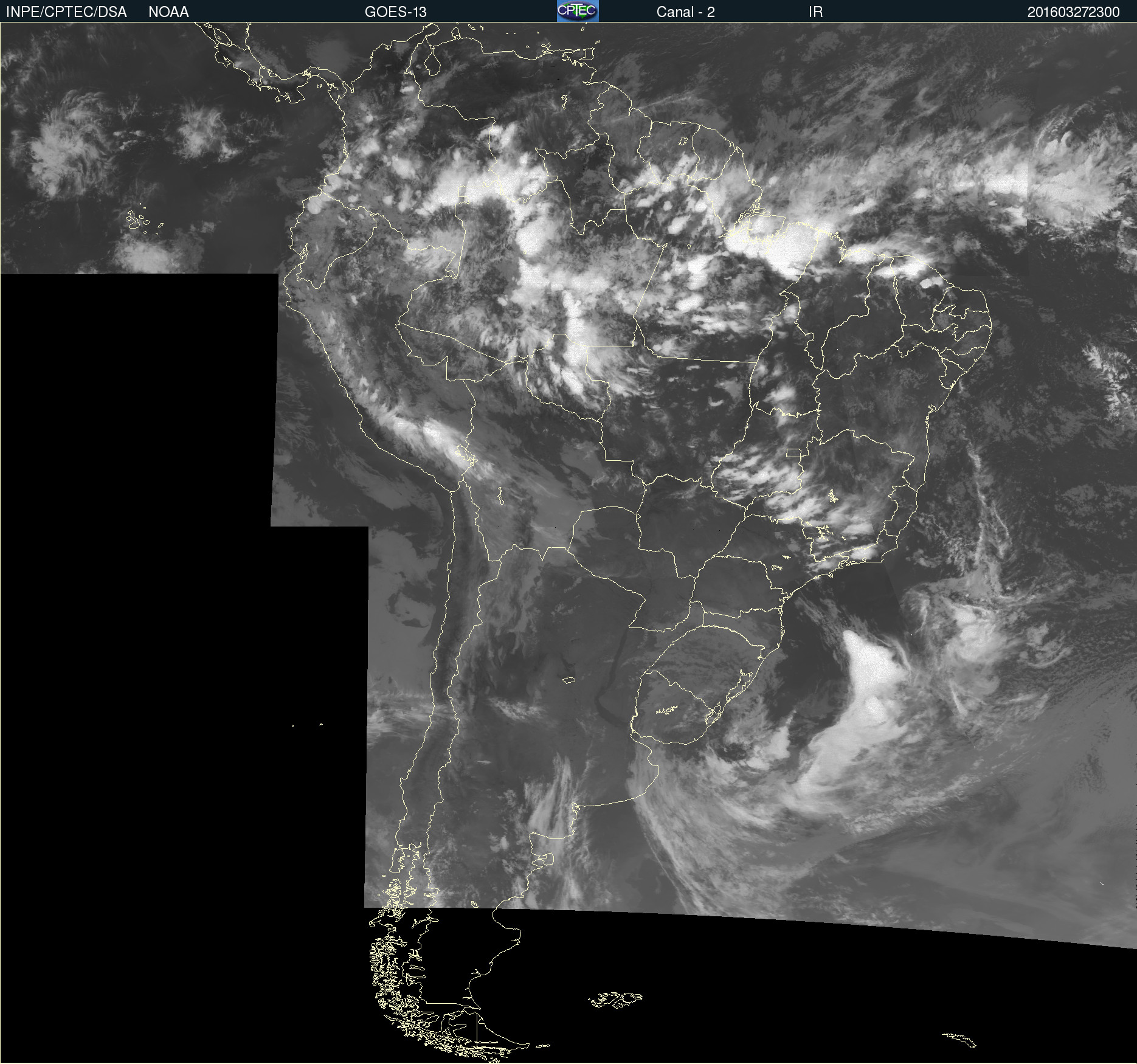The height and width of the screenshot is (1064, 1137).
Task: Click the 'INPE/CPTEC/DSA' header text
Action: point(66,12)
